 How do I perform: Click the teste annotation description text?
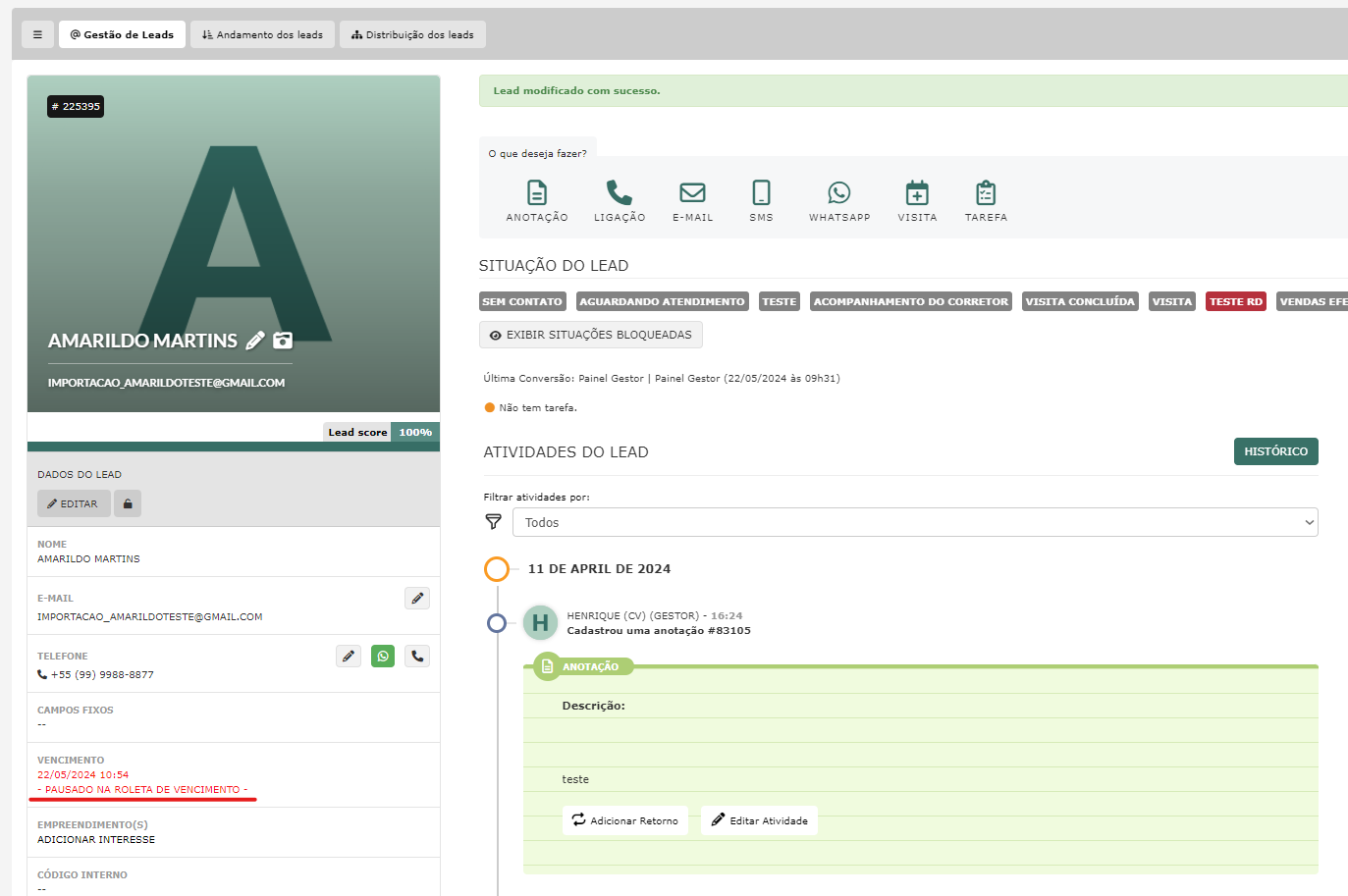pyautogui.click(x=575, y=779)
